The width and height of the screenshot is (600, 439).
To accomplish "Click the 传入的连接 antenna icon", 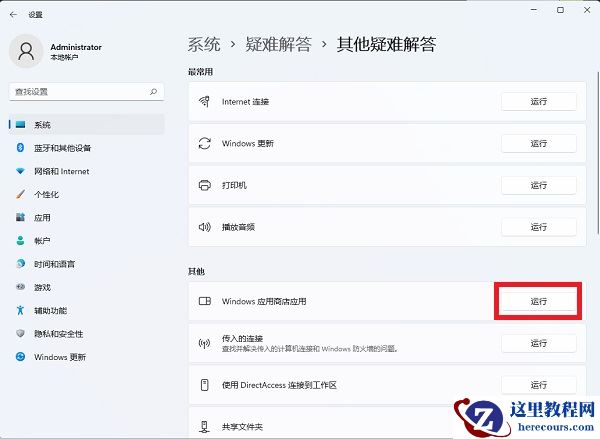I will (204, 343).
